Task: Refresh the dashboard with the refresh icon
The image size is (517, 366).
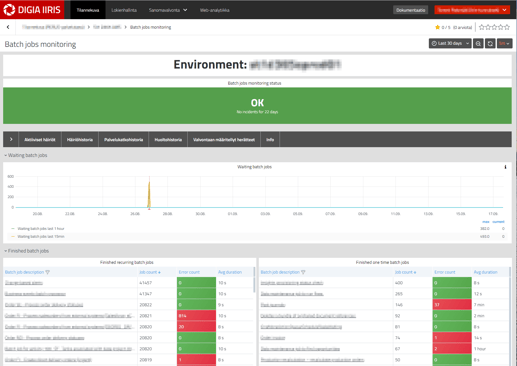Action: (490, 43)
